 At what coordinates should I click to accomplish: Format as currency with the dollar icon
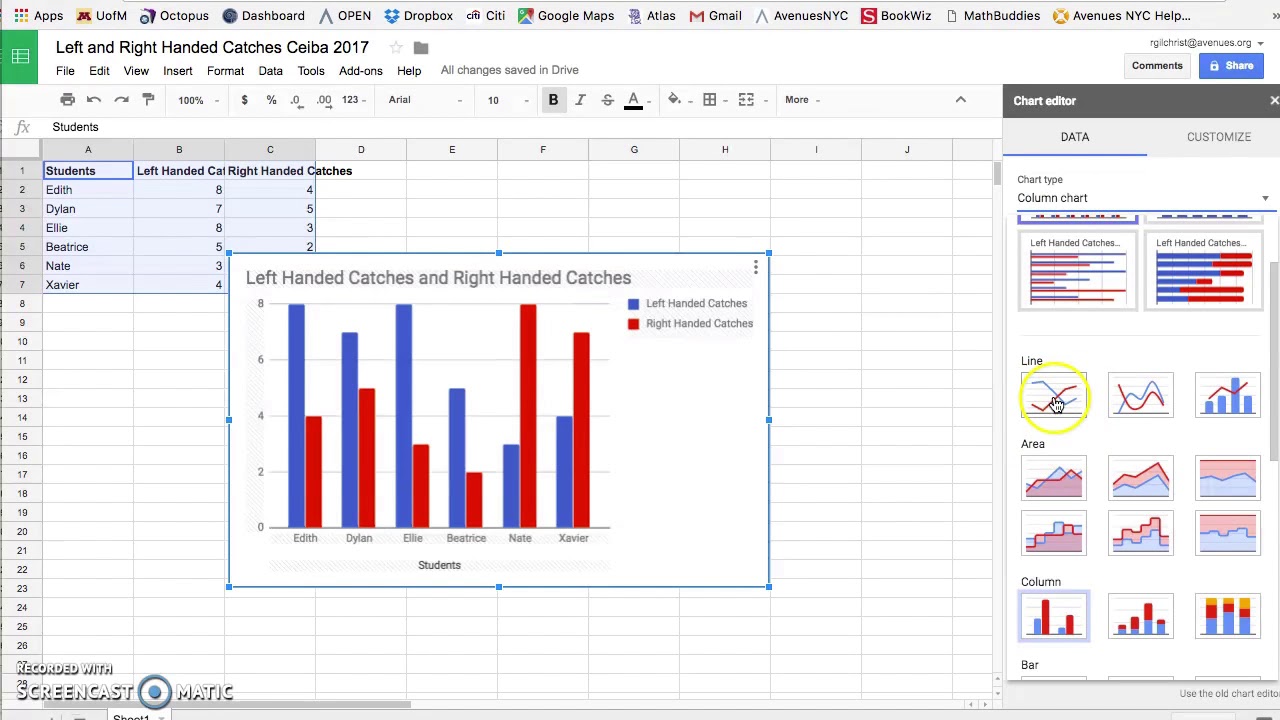point(244,100)
